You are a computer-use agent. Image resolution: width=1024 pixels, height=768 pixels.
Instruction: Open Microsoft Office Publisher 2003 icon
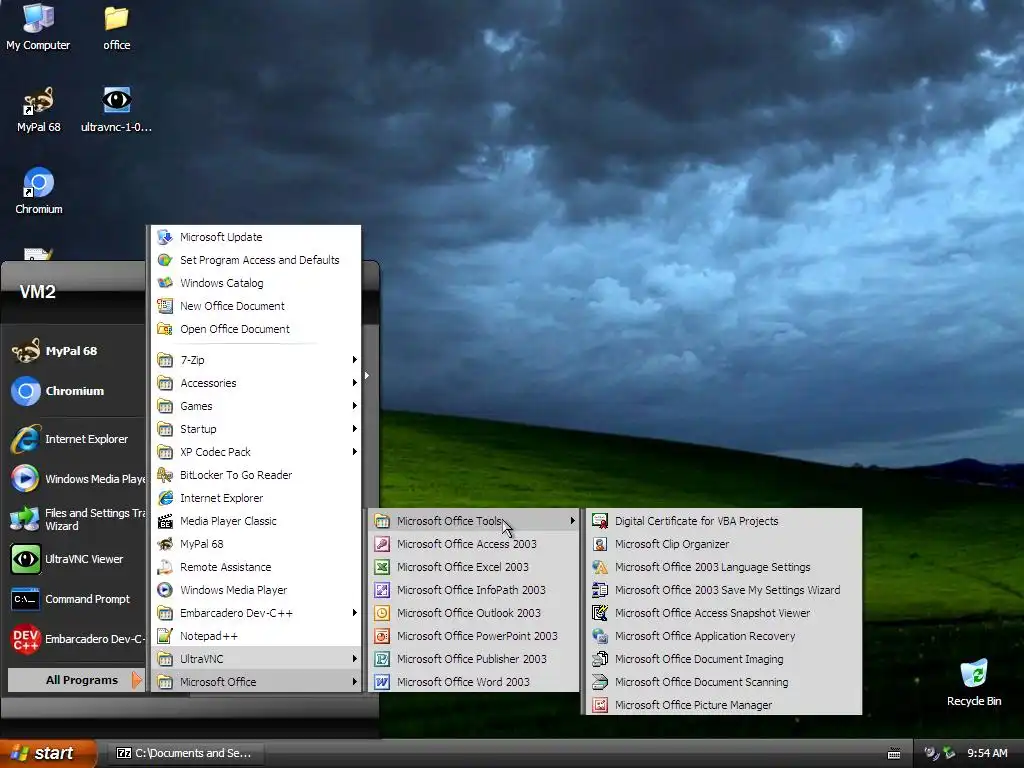point(382,659)
